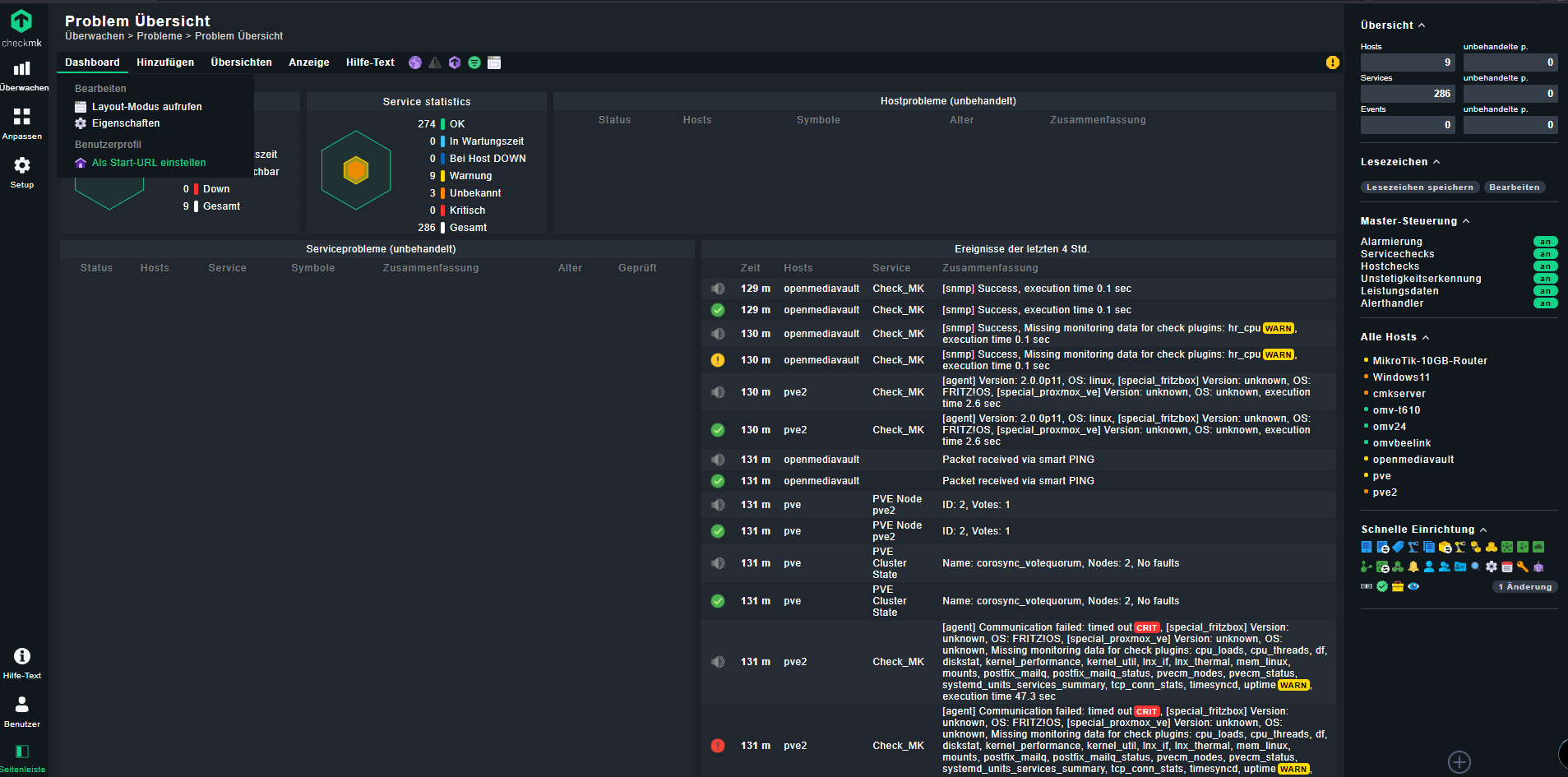Image resolution: width=1568 pixels, height=777 pixels.
Task: Open notifications via the bell icon
Action: coord(1413,567)
